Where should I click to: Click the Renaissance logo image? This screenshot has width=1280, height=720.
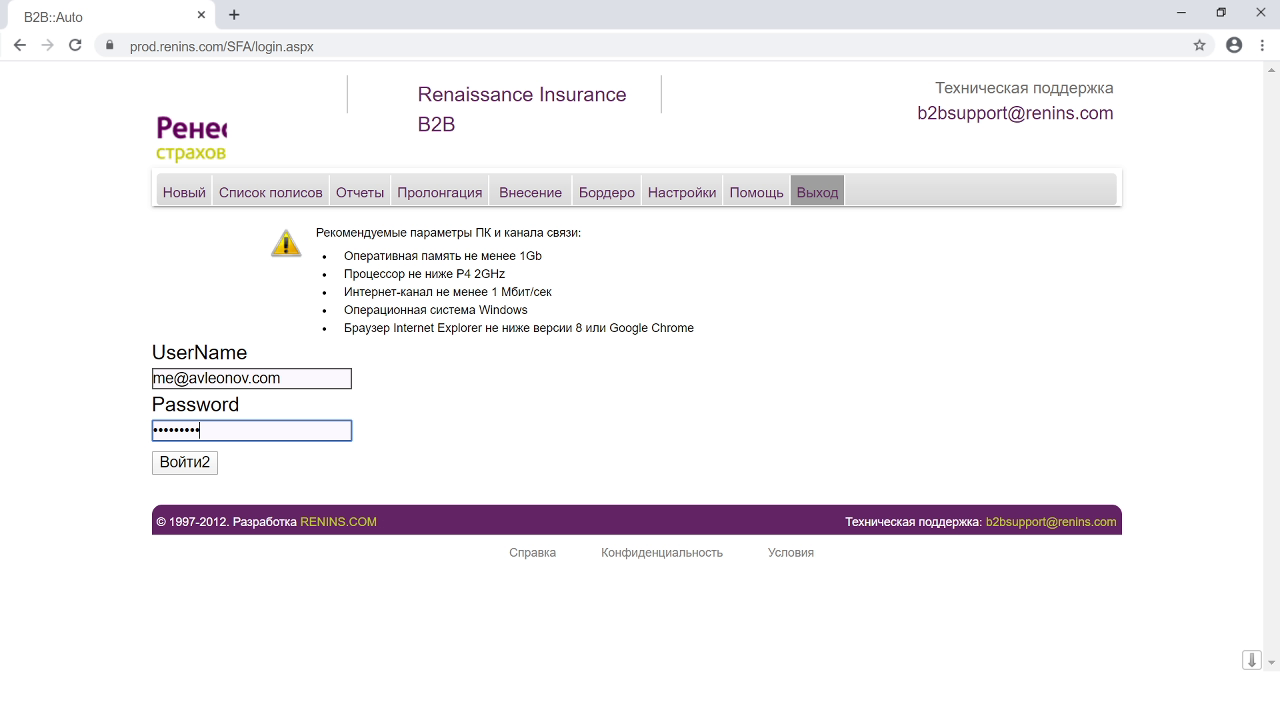click(x=191, y=138)
